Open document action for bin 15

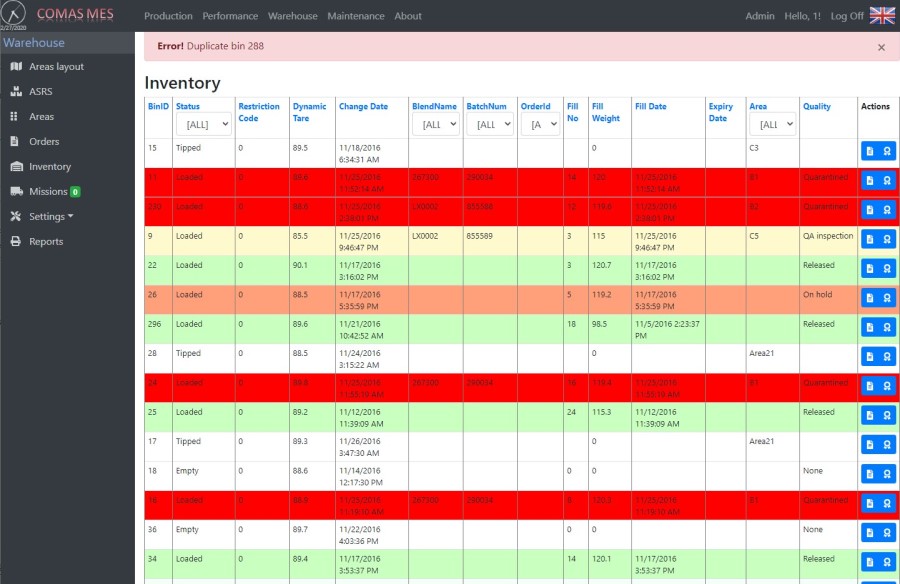coord(869,151)
